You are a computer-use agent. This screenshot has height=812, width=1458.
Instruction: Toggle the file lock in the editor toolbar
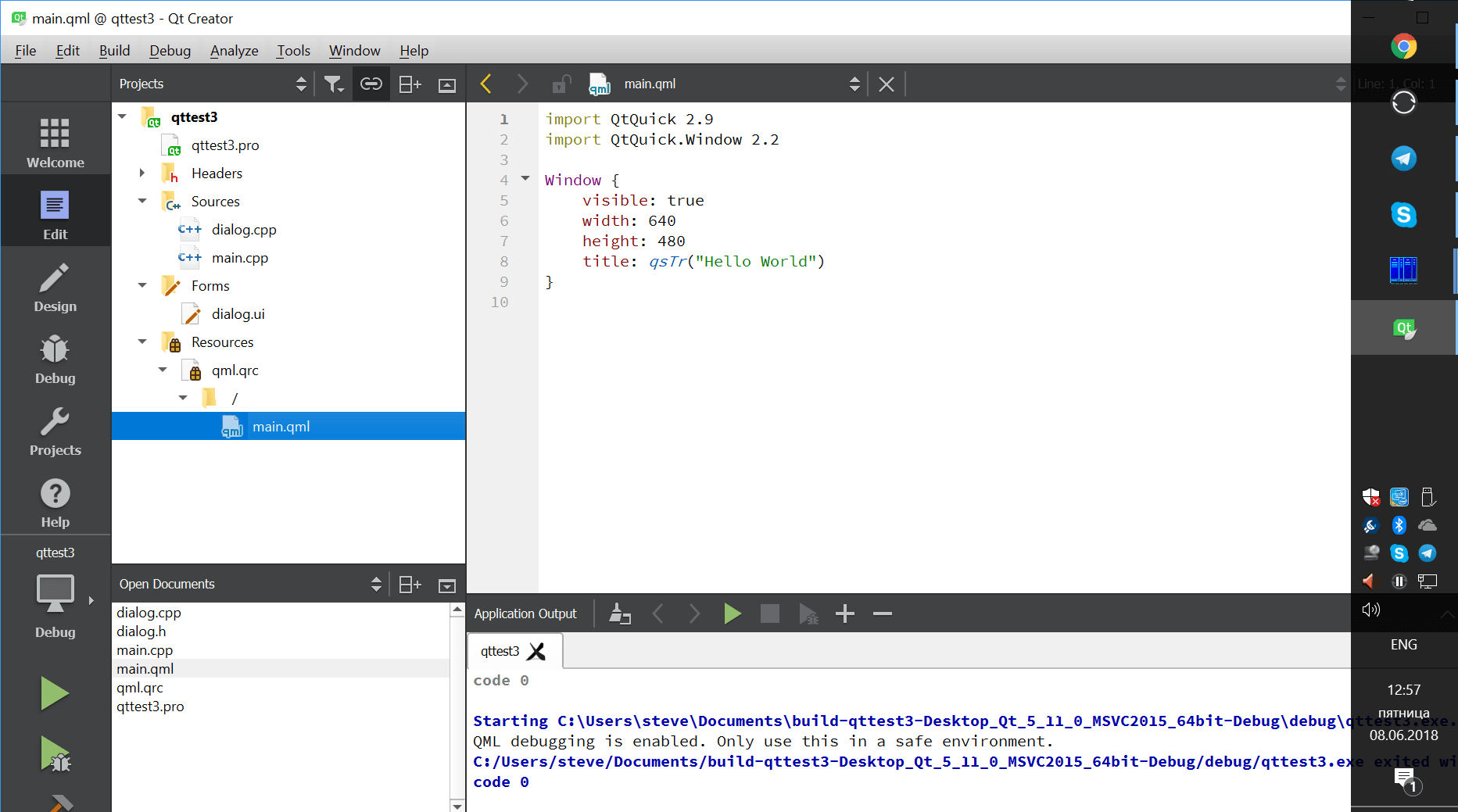click(561, 84)
